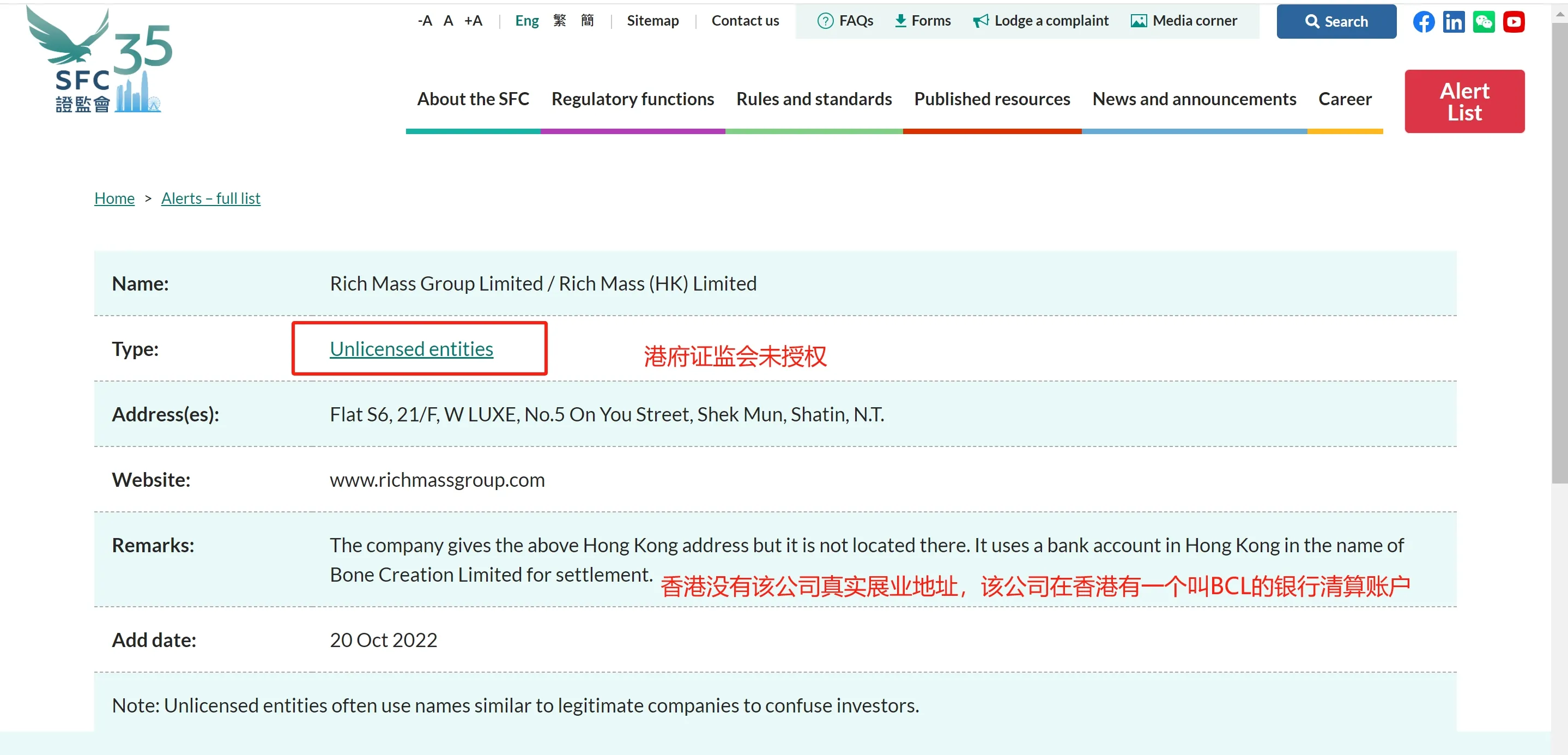Open Contact us link
1568x755 pixels.
point(745,21)
